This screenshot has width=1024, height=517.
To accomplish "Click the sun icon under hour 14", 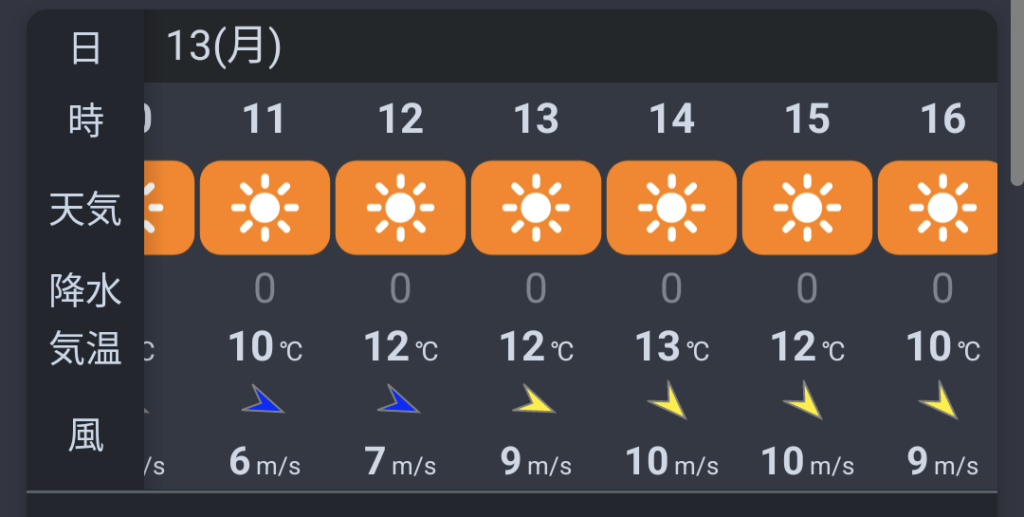I will (x=672, y=207).
